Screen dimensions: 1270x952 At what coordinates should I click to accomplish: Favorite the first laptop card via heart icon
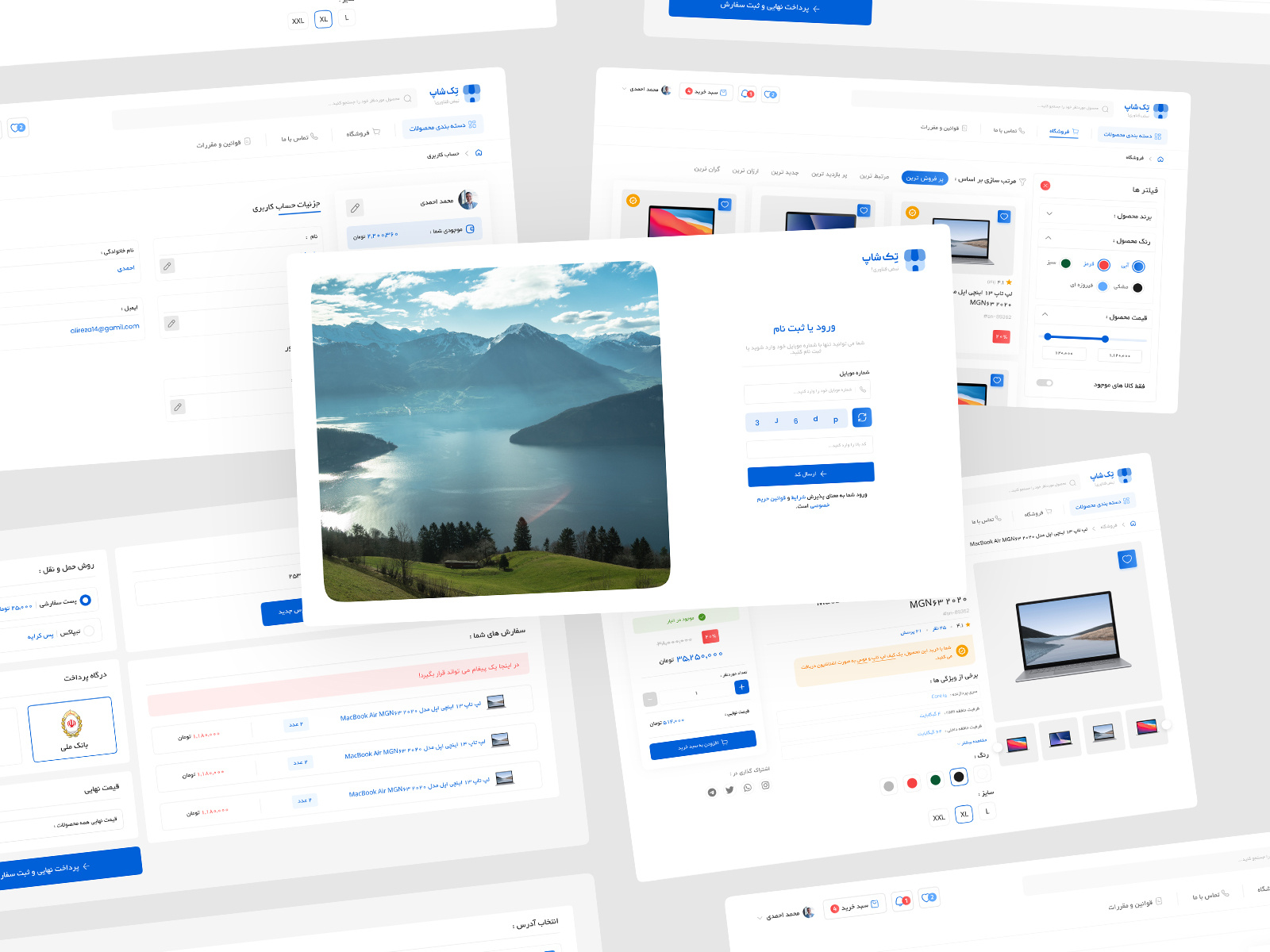(1004, 217)
